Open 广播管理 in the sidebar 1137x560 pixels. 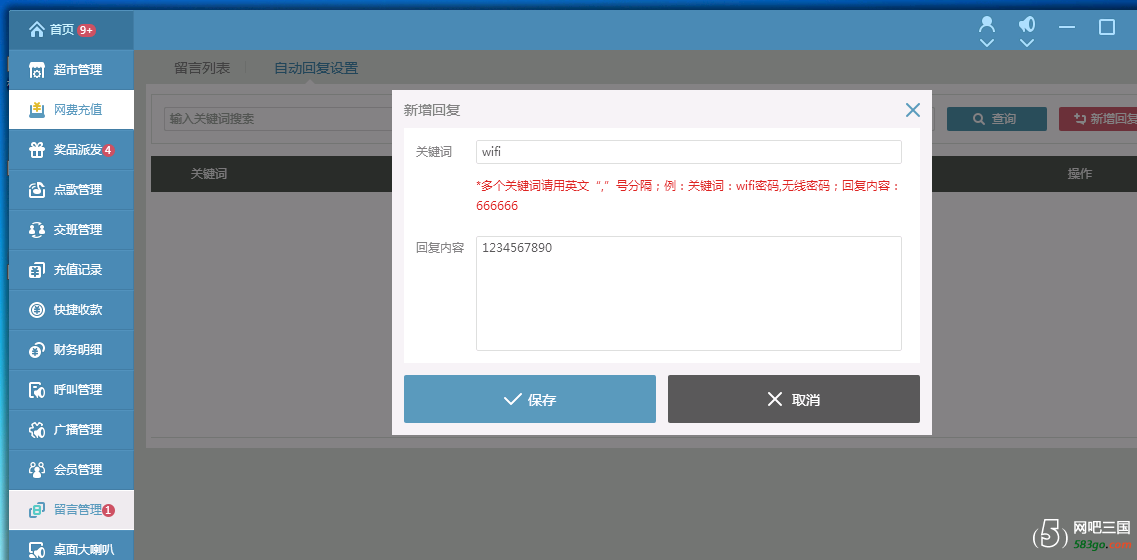click(71, 429)
